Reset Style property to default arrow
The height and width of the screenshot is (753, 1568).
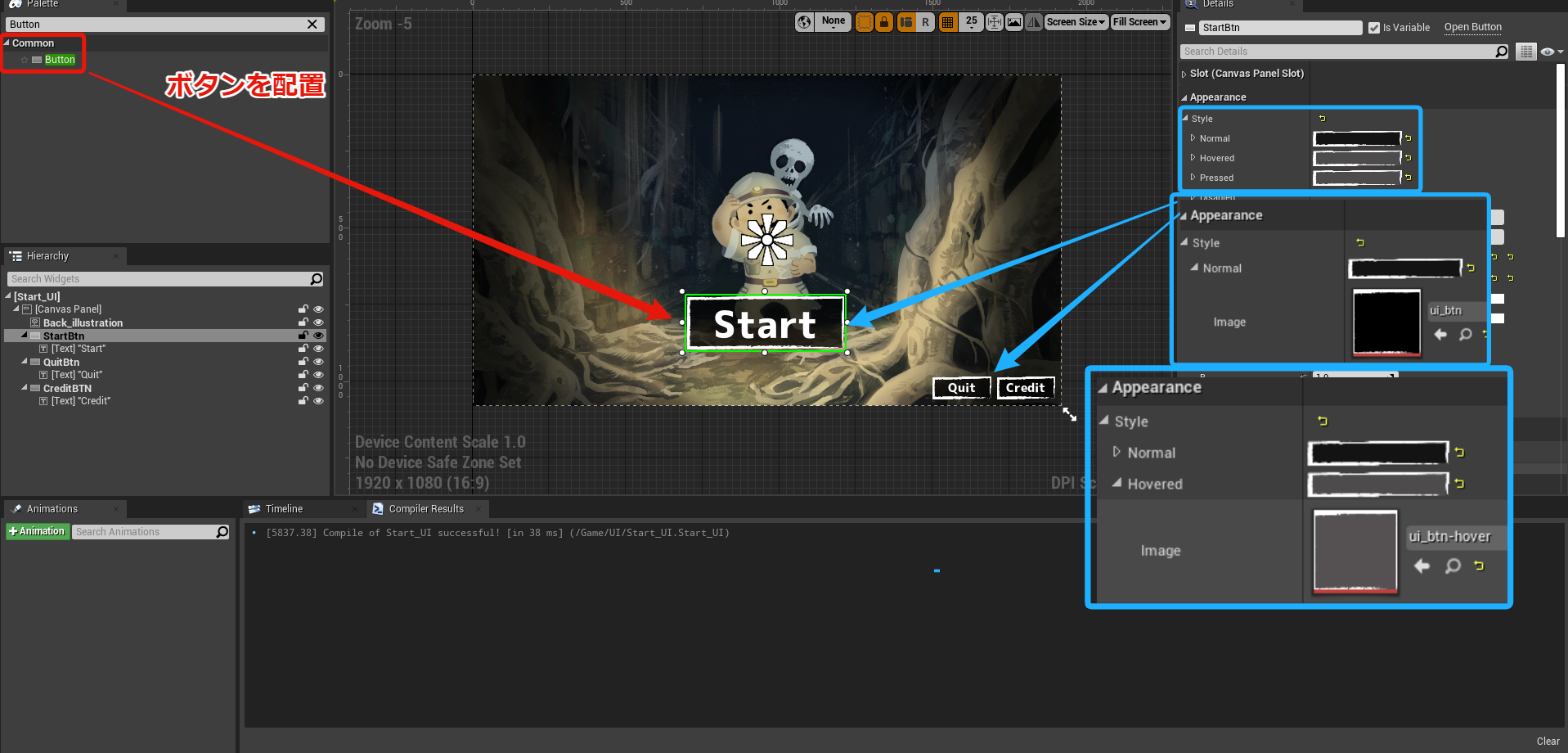1322,119
